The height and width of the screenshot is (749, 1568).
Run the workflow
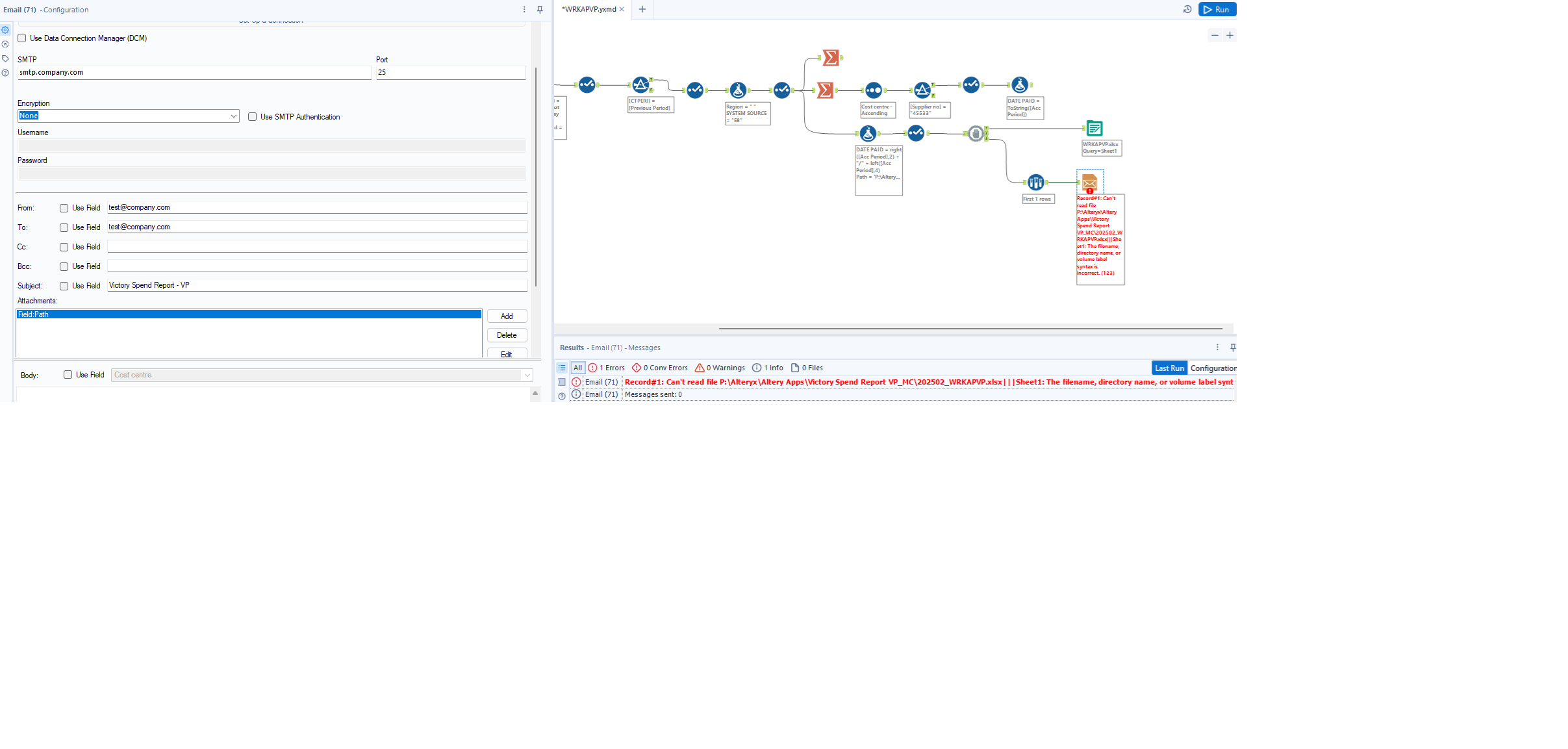(1217, 10)
